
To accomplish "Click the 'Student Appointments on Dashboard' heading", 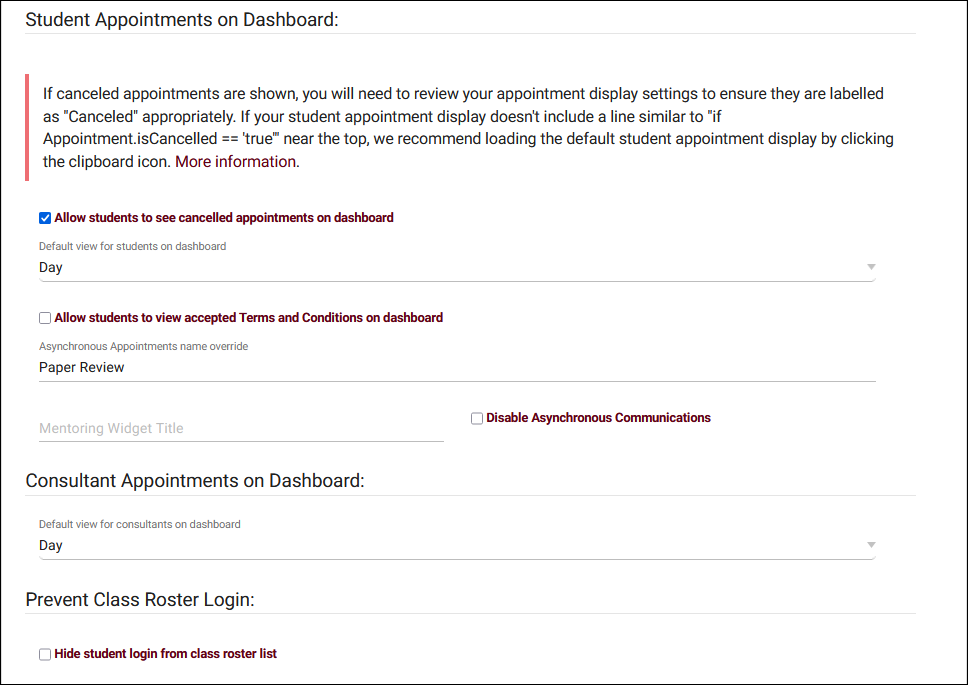I will (182, 21).
